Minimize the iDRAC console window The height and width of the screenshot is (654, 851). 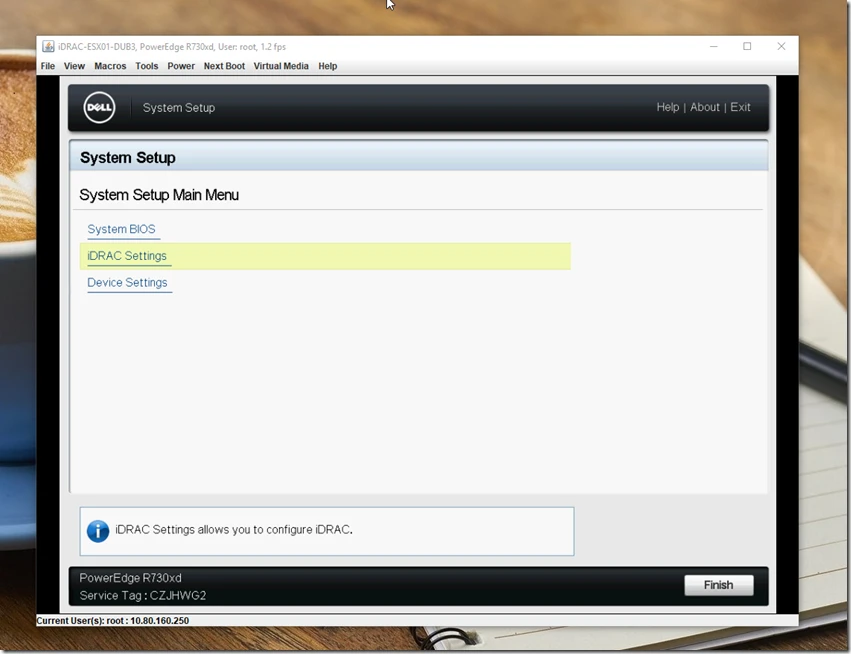pyautogui.click(x=714, y=47)
